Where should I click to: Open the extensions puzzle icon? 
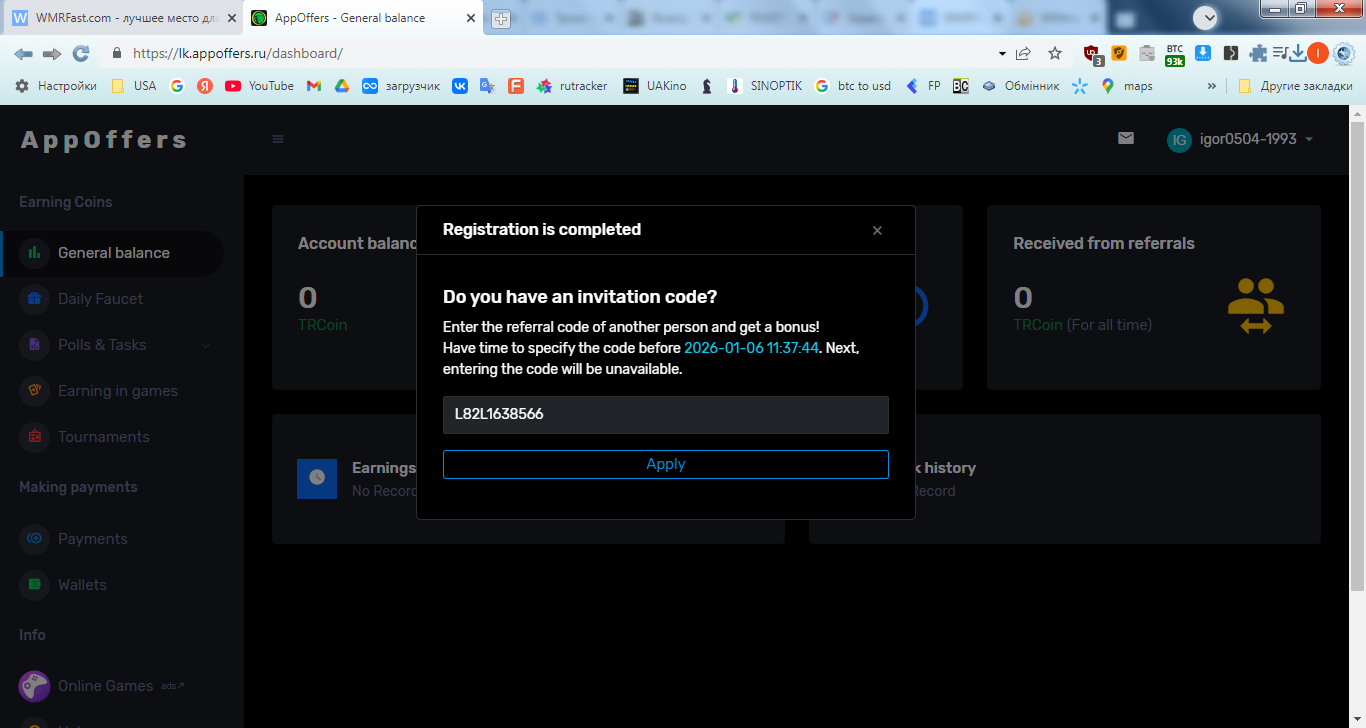point(1258,54)
